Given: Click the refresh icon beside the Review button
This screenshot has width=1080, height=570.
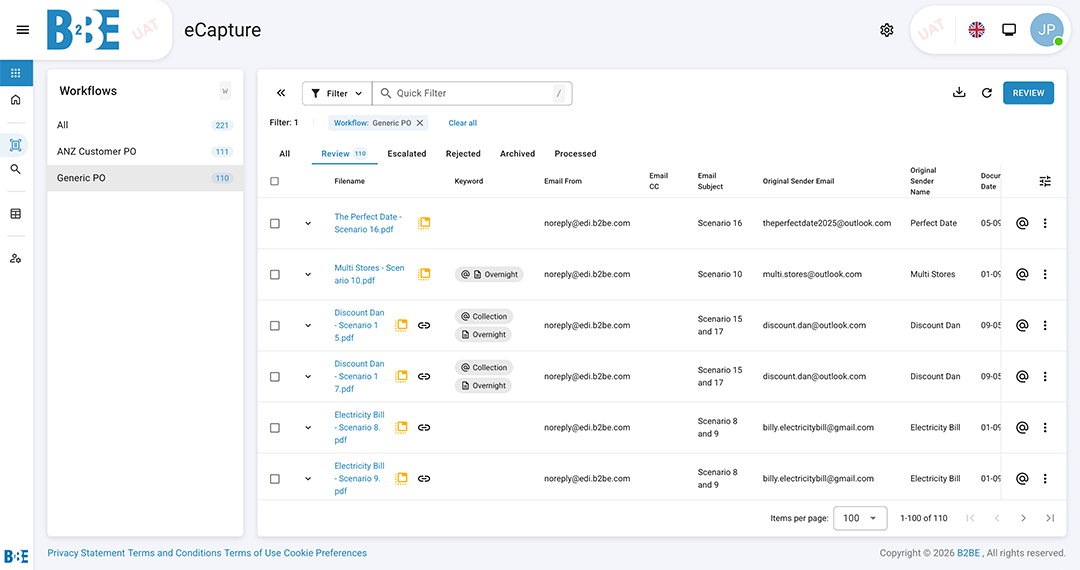Looking at the screenshot, I should [x=987, y=93].
